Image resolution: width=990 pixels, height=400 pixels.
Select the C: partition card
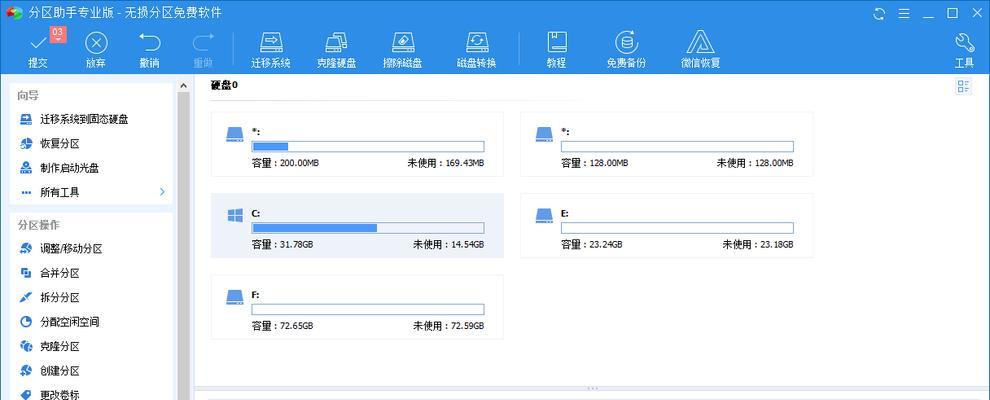[357, 226]
